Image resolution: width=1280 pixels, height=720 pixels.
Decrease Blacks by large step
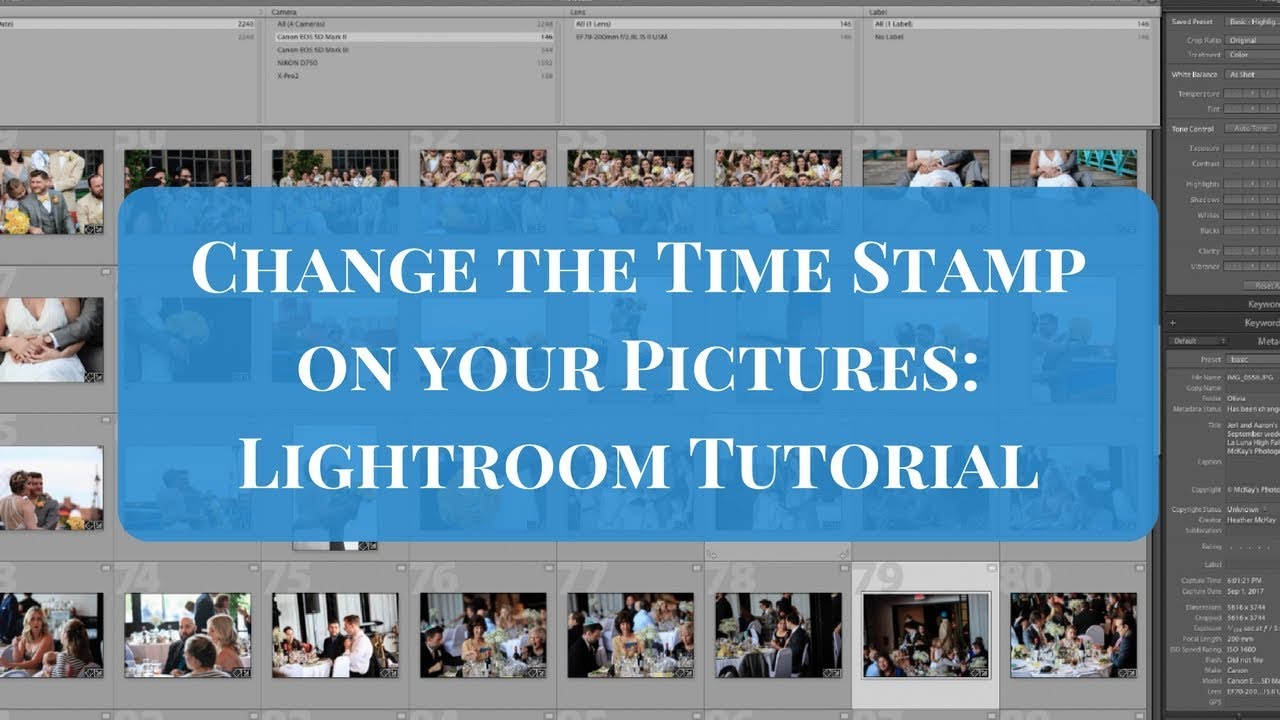point(1233,231)
